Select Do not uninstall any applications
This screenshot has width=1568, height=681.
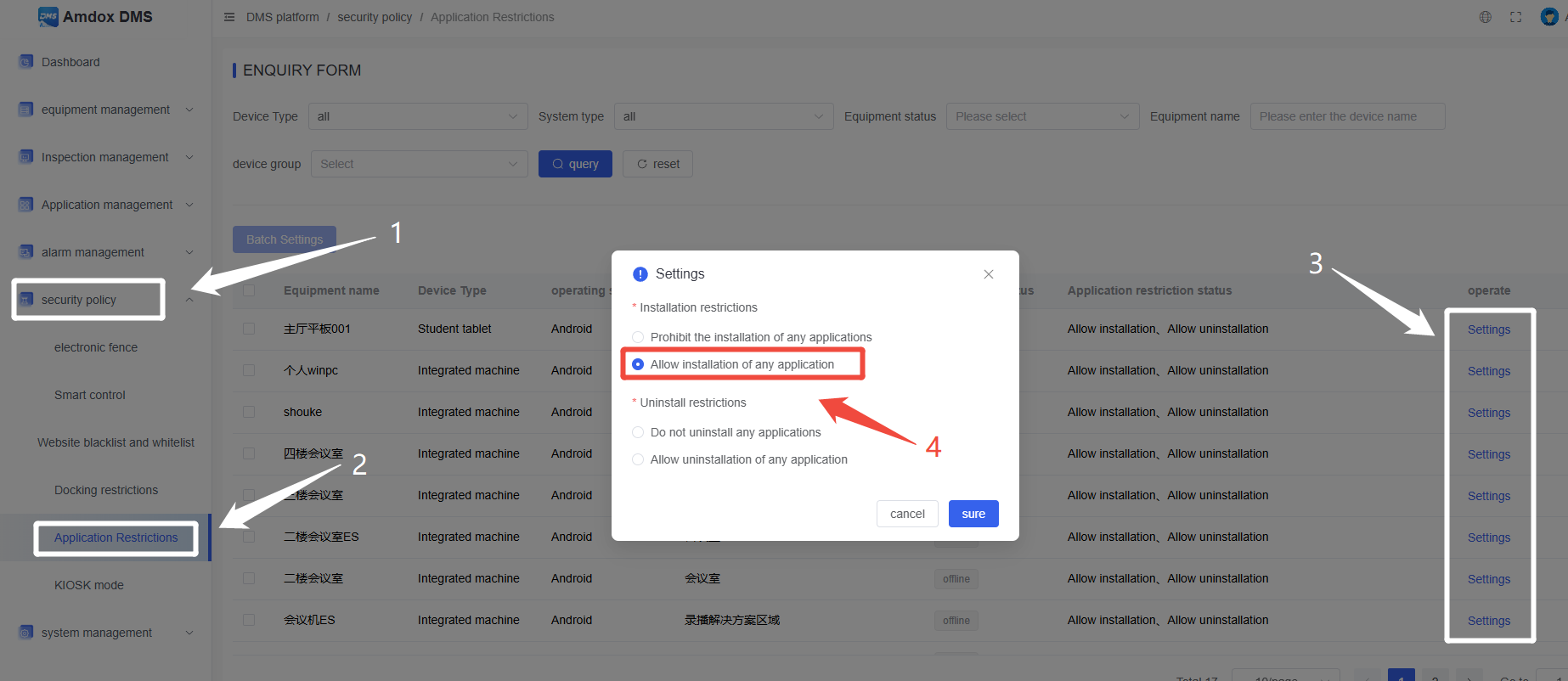click(638, 432)
